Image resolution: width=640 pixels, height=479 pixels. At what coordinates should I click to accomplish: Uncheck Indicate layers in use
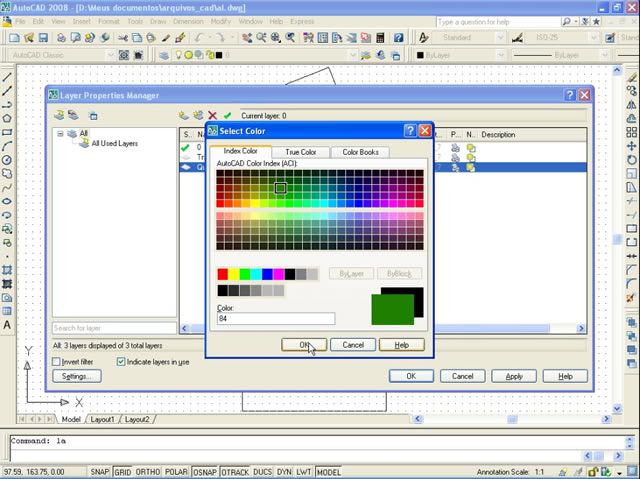[121, 362]
